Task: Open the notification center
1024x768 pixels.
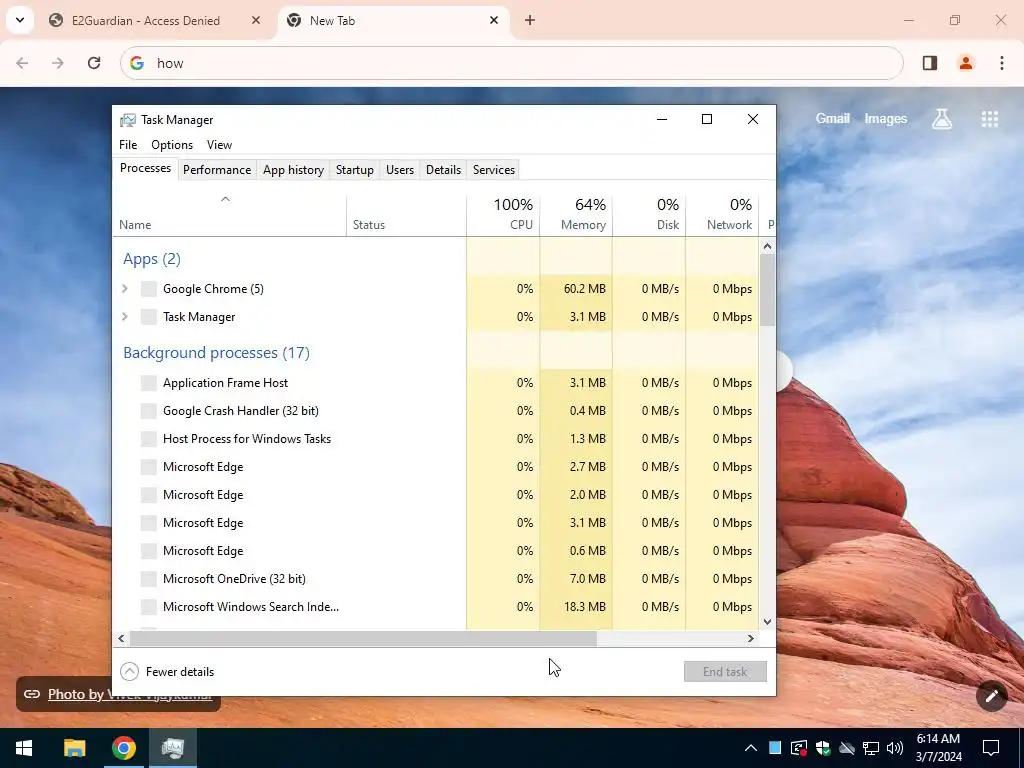Action: point(991,748)
